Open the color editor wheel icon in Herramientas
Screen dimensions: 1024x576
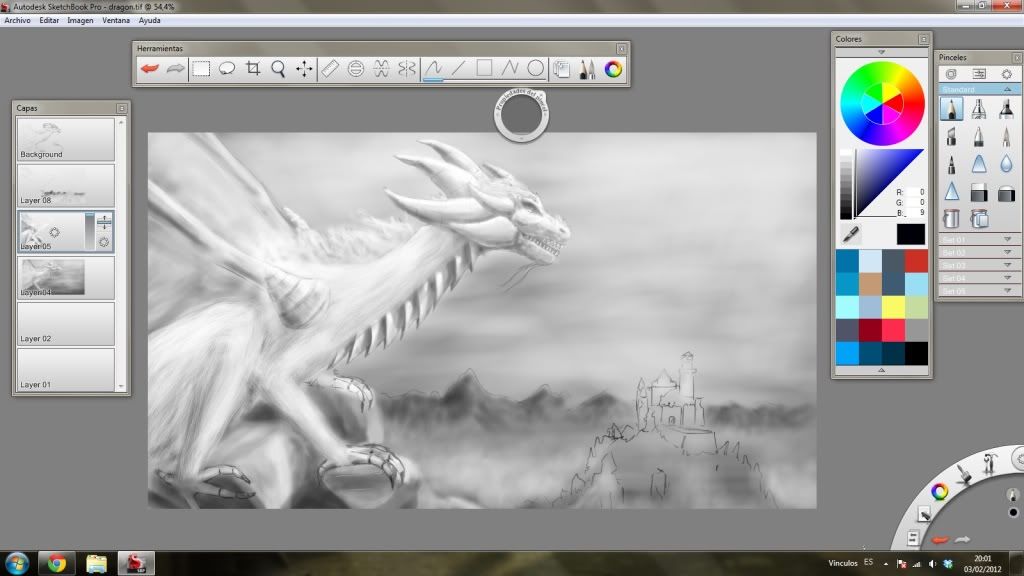pyautogui.click(x=613, y=69)
